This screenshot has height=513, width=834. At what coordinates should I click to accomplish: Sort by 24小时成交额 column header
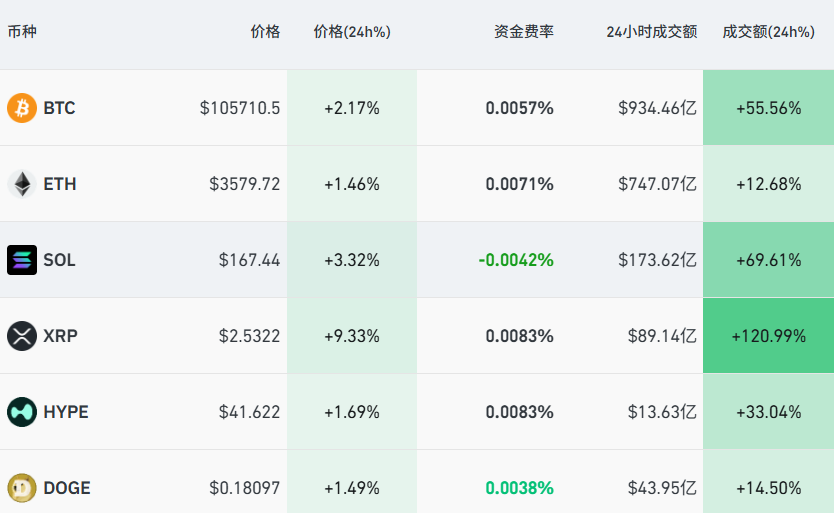tap(651, 32)
